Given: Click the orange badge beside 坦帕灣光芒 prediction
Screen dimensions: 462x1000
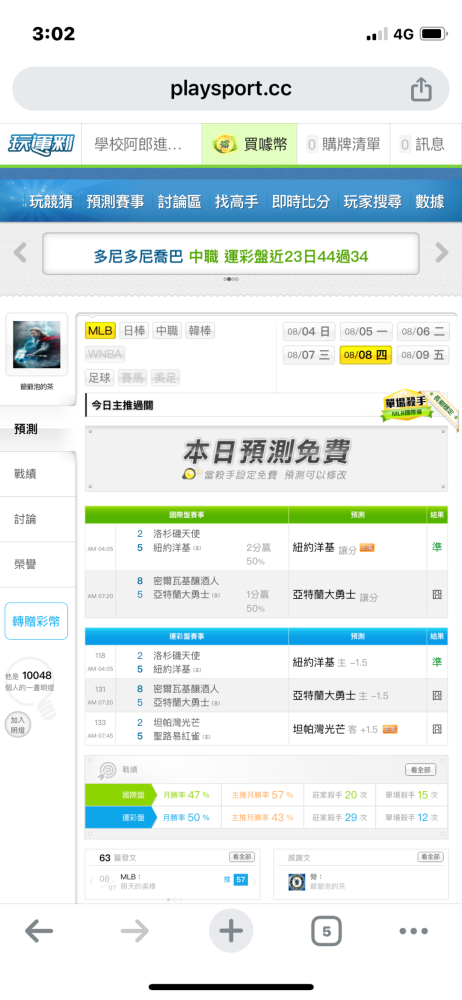Looking at the screenshot, I should [x=390, y=729].
